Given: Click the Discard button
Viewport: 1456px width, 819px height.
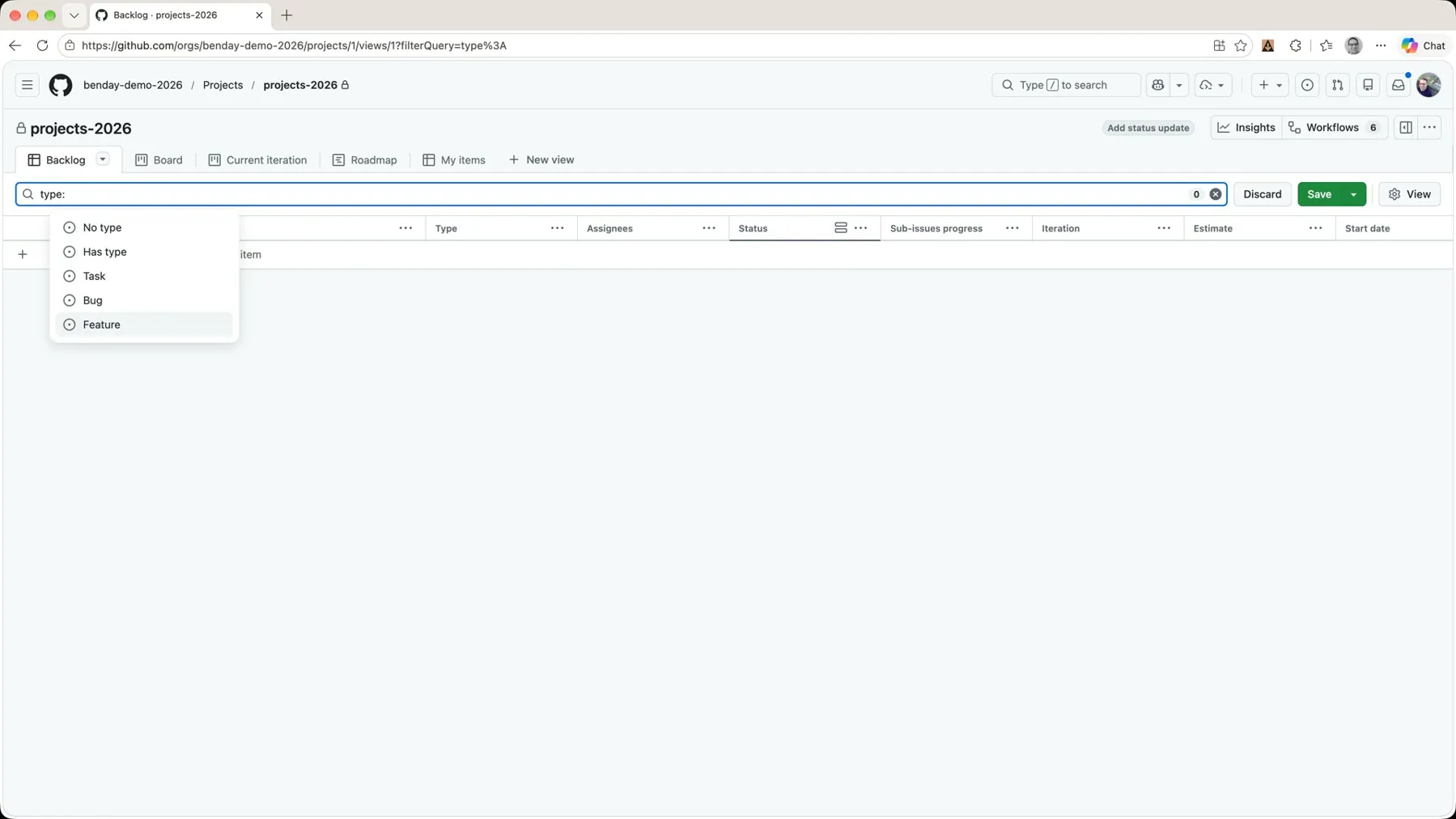Looking at the screenshot, I should [1263, 194].
